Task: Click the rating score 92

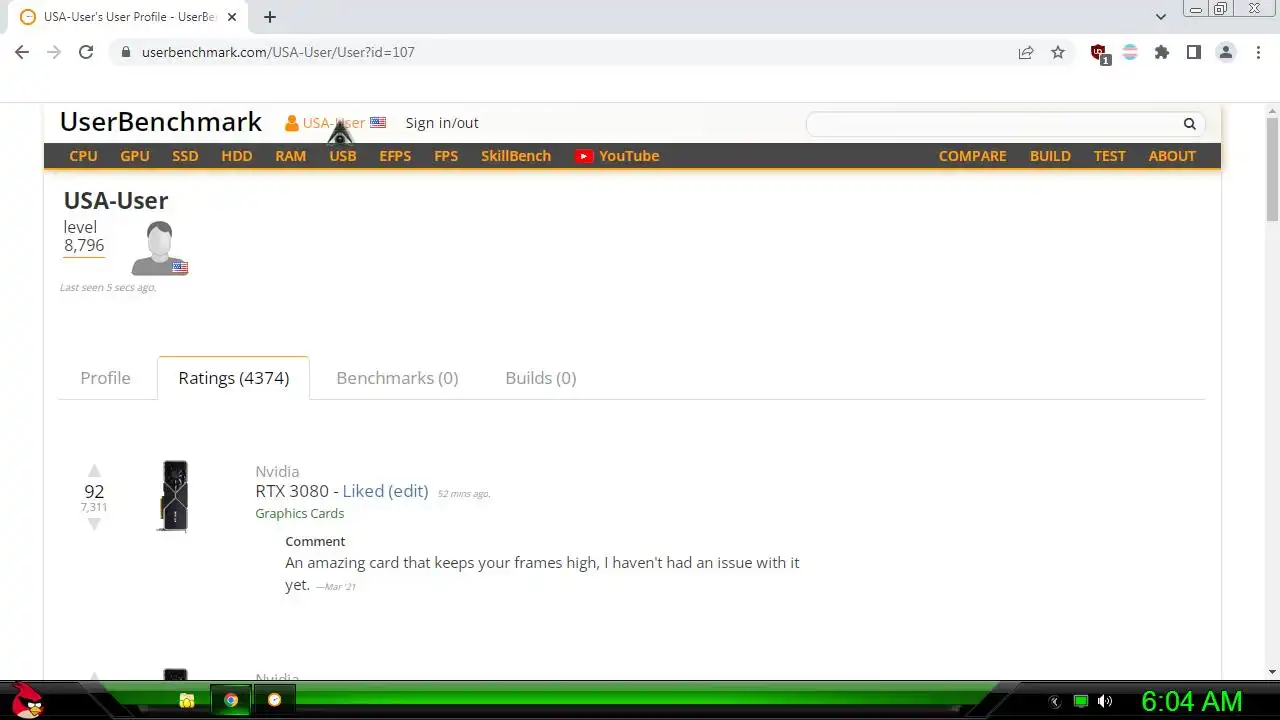Action: tap(94, 491)
